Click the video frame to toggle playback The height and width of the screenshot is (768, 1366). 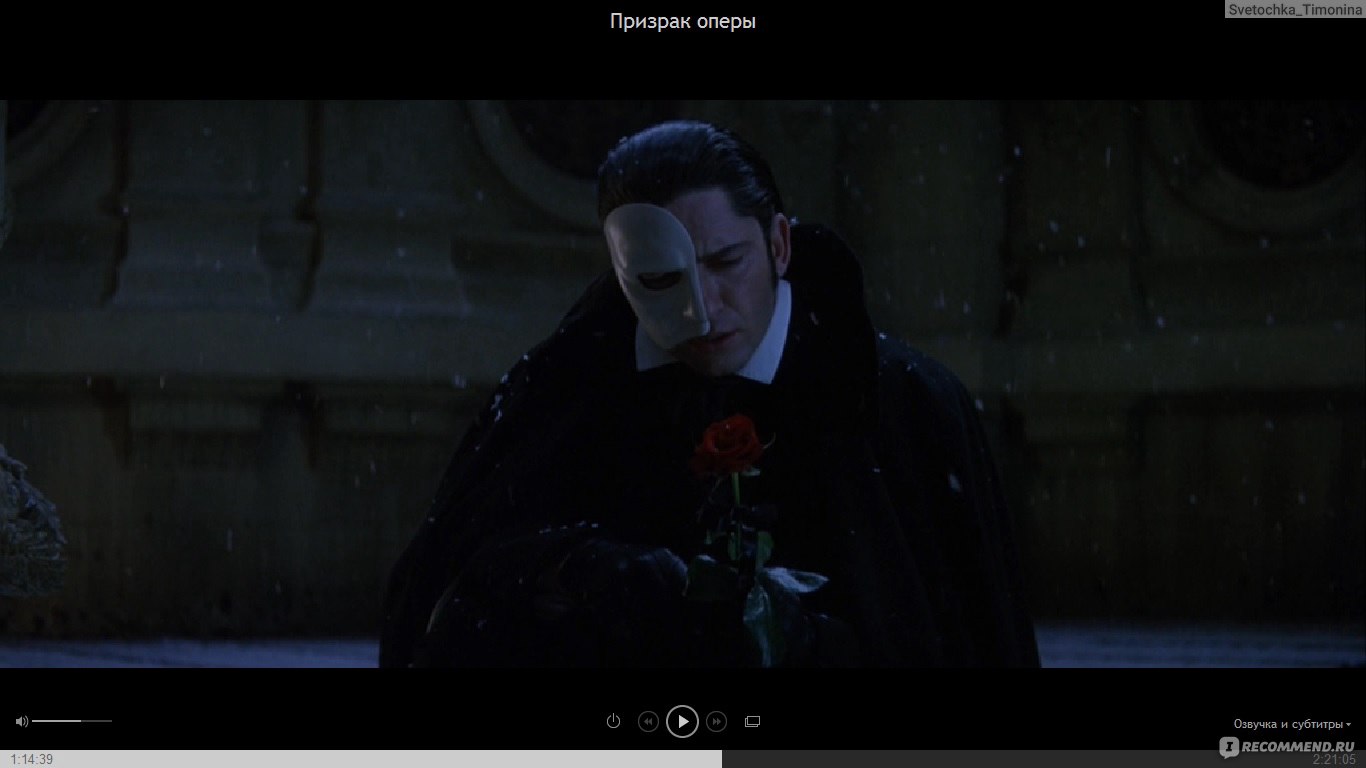683,384
